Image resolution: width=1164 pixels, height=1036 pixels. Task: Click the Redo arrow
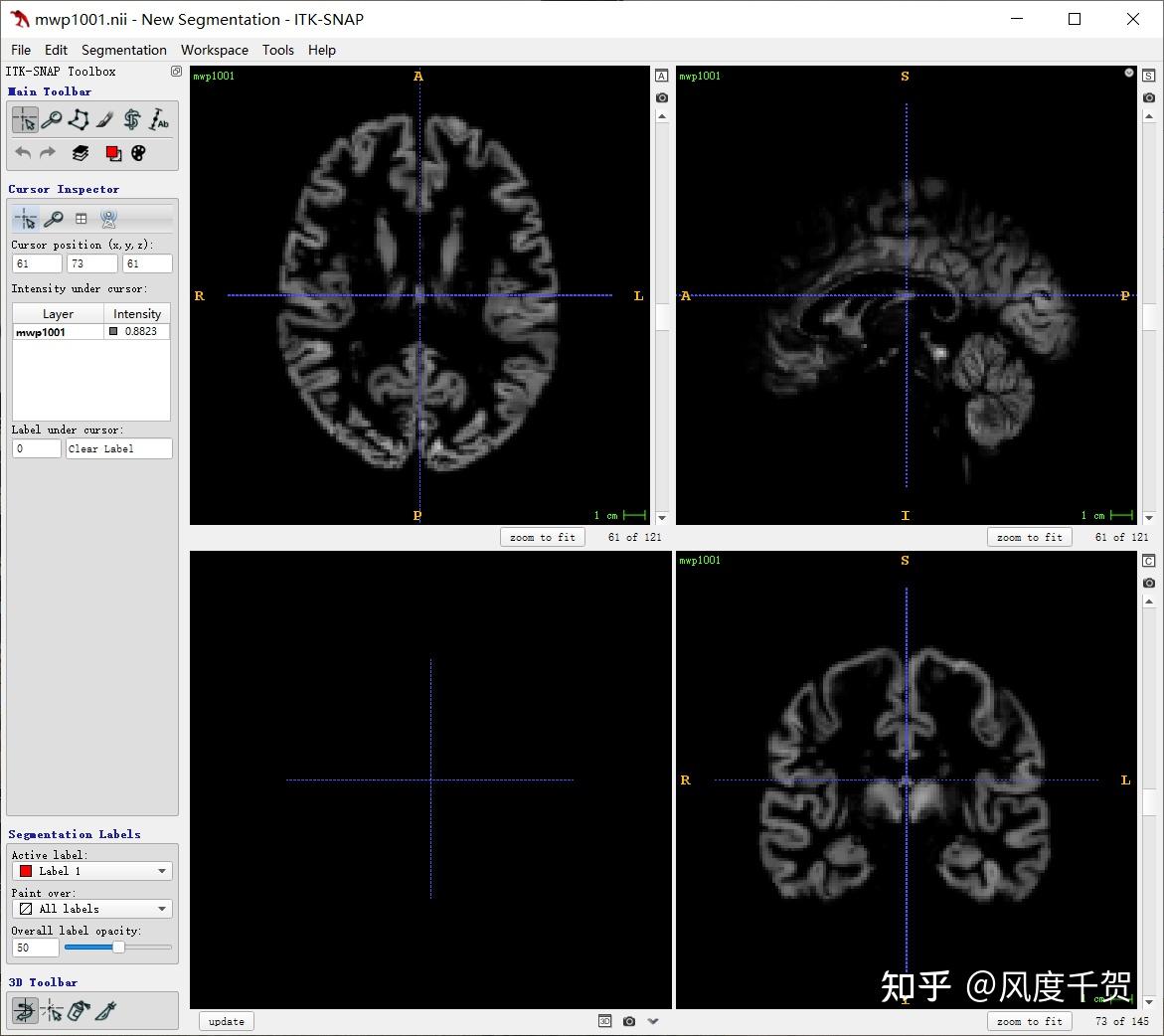point(48,153)
